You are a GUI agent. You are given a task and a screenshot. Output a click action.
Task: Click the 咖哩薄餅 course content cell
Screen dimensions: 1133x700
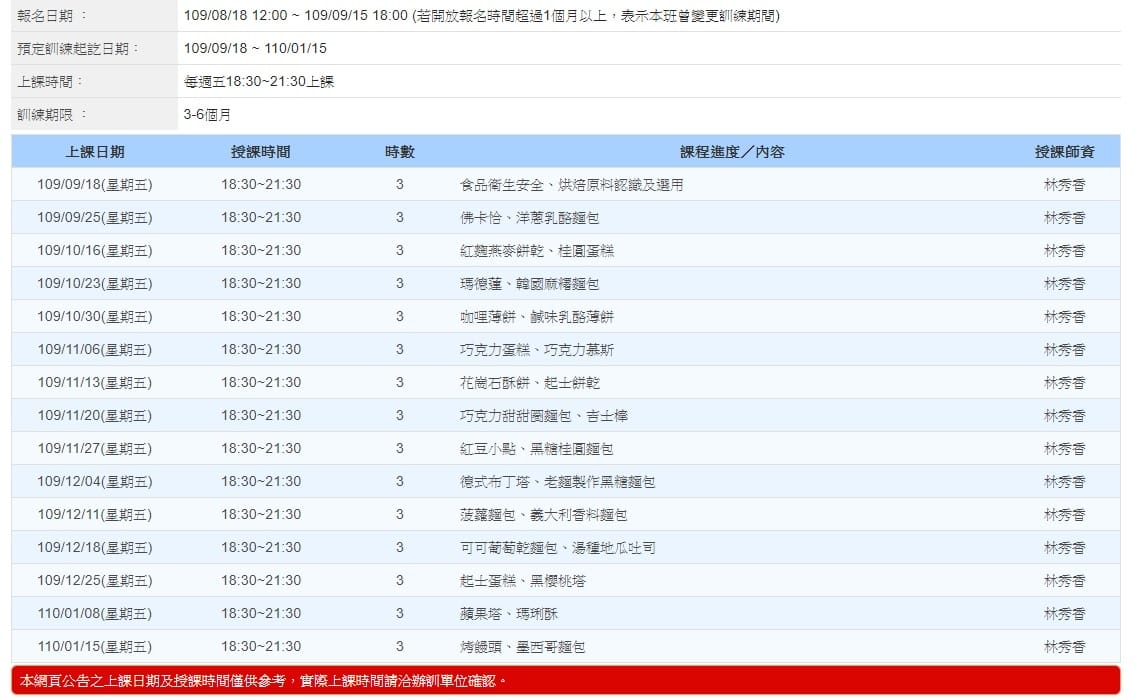pos(536,317)
